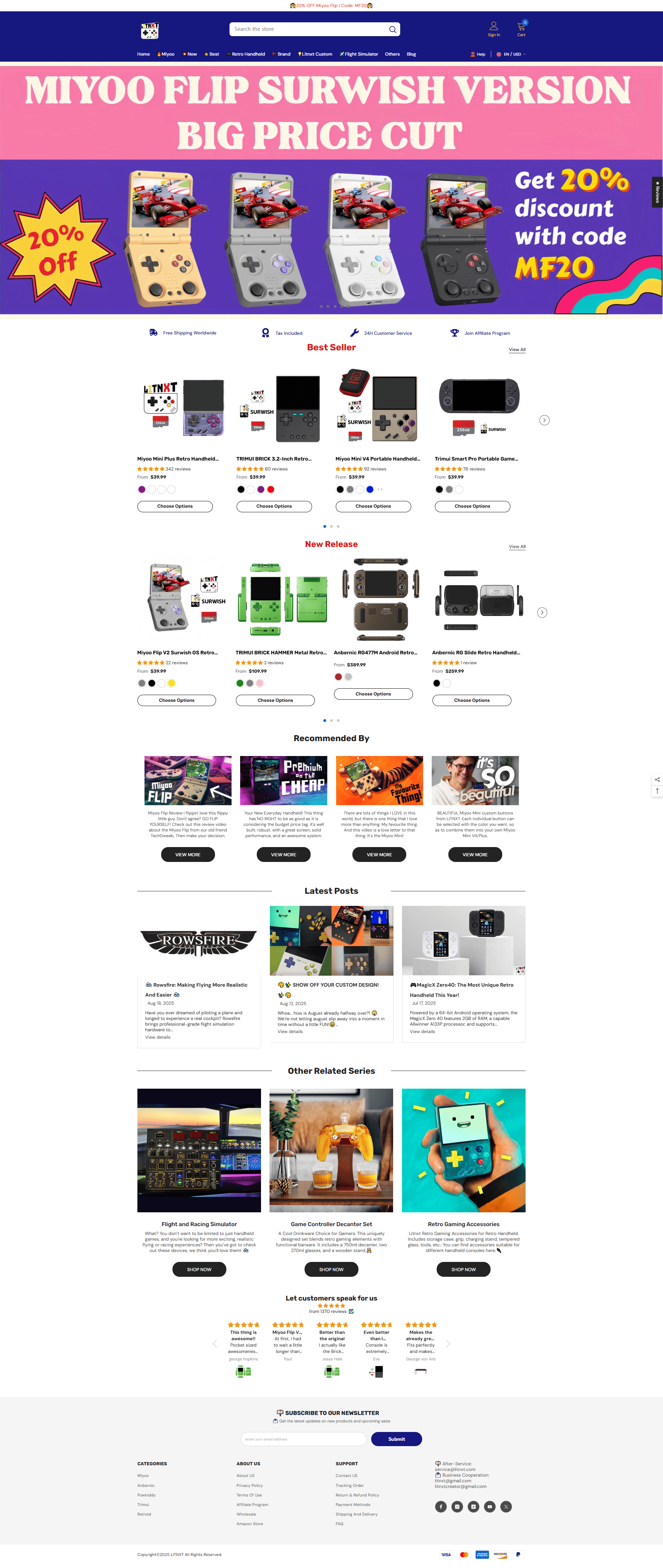Click the share icon on right edge
663x1568 pixels.
coord(657,780)
